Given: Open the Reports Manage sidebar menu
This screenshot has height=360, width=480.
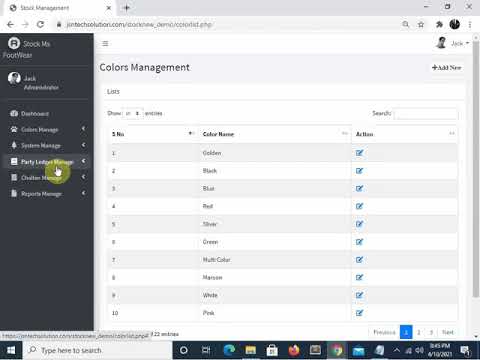Looking at the screenshot, I should coord(47,194).
